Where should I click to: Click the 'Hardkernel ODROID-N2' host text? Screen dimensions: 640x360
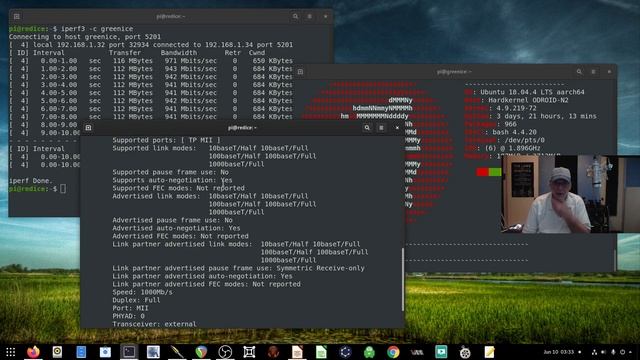pos(528,100)
